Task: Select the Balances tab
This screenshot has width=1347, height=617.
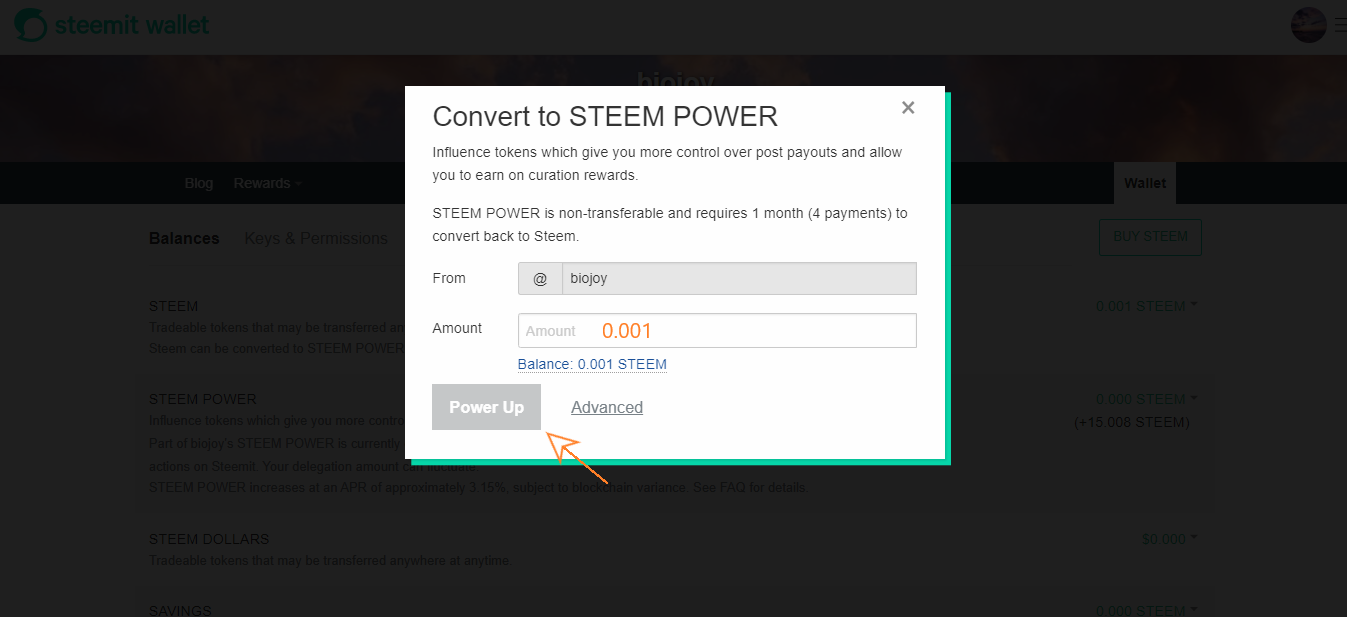Action: coord(184,238)
